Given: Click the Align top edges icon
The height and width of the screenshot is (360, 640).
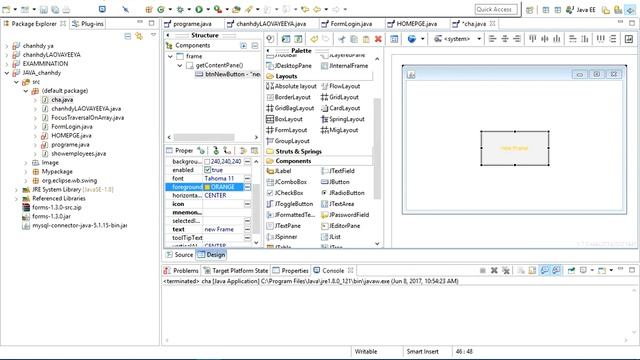Looking at the screenshot, I should pyautogui.click(x=533, y=39).
